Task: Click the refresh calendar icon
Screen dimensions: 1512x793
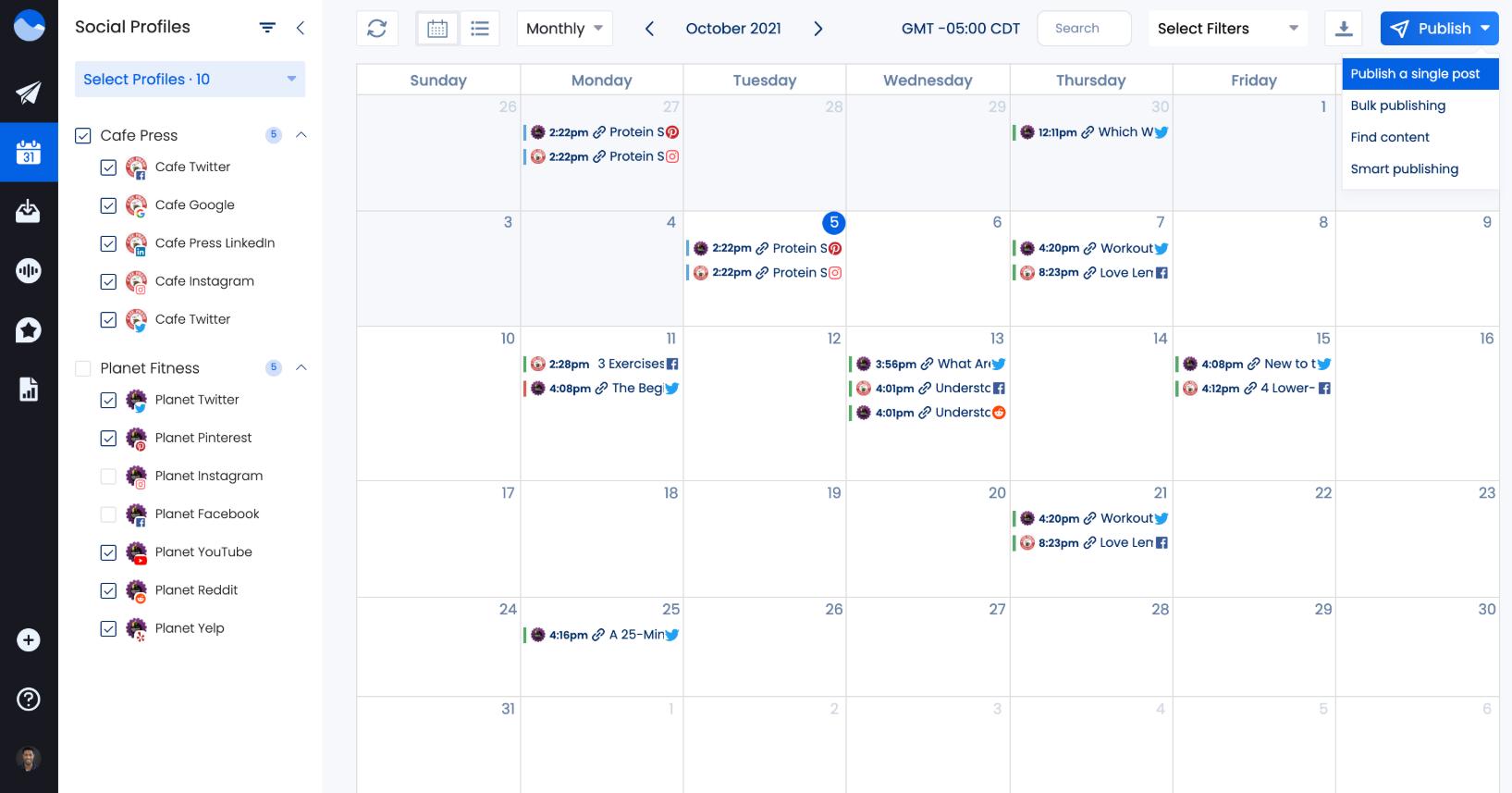Action: (x=377, y=29)
